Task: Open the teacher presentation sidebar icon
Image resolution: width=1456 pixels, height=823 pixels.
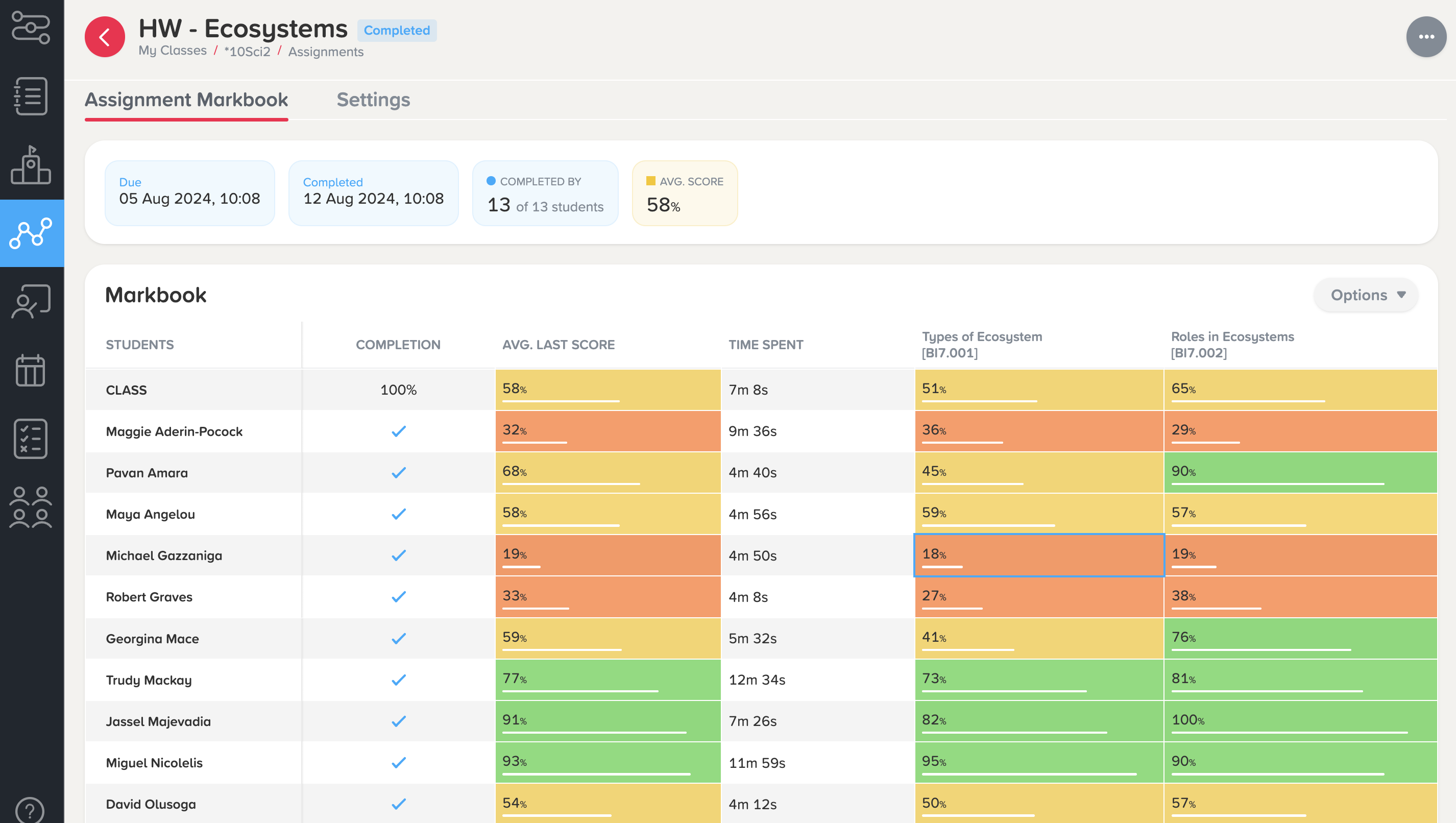Action: pyautogui.click(x=31, y=301)
